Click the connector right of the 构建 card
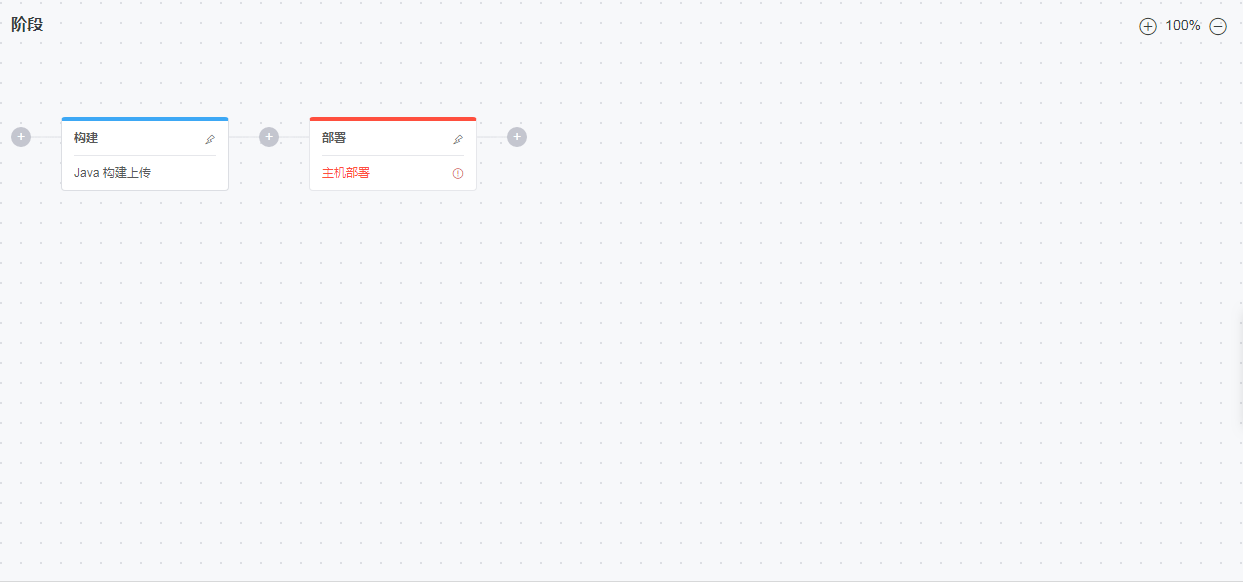The height and width of the screenshot is (582, 1243). tap(244, 137)
